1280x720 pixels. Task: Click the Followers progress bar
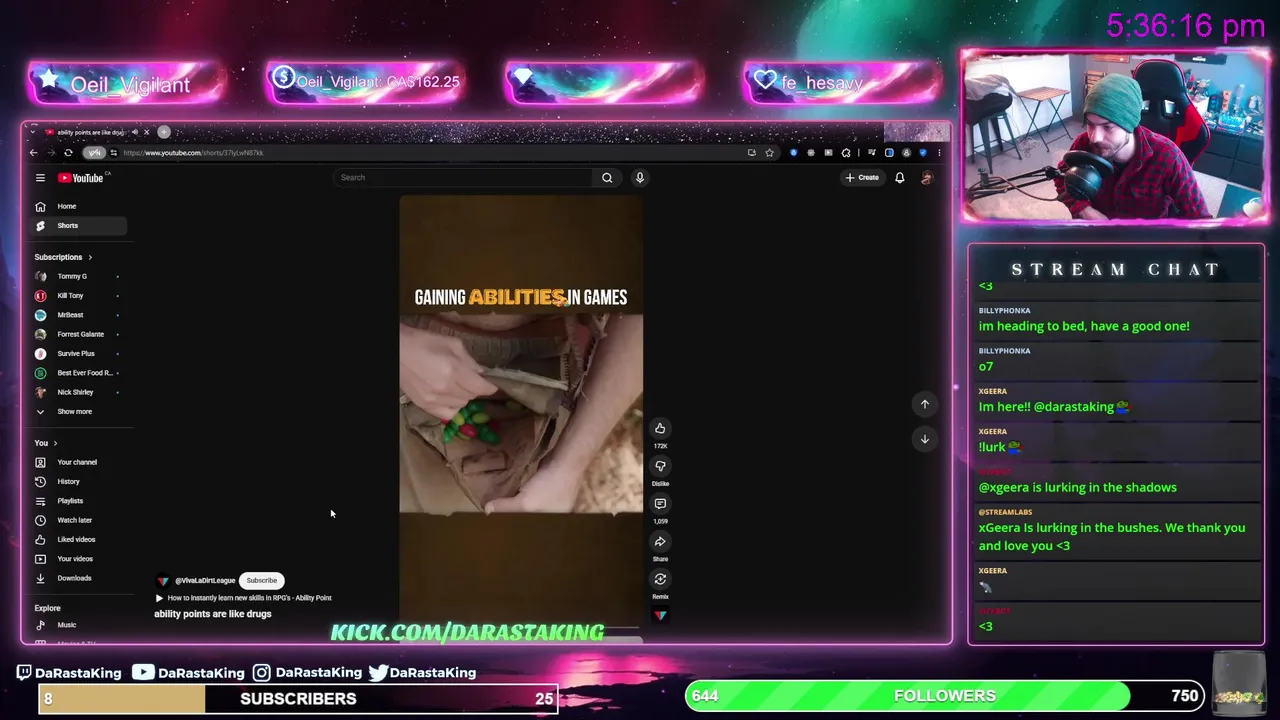(x=945, y=696)
